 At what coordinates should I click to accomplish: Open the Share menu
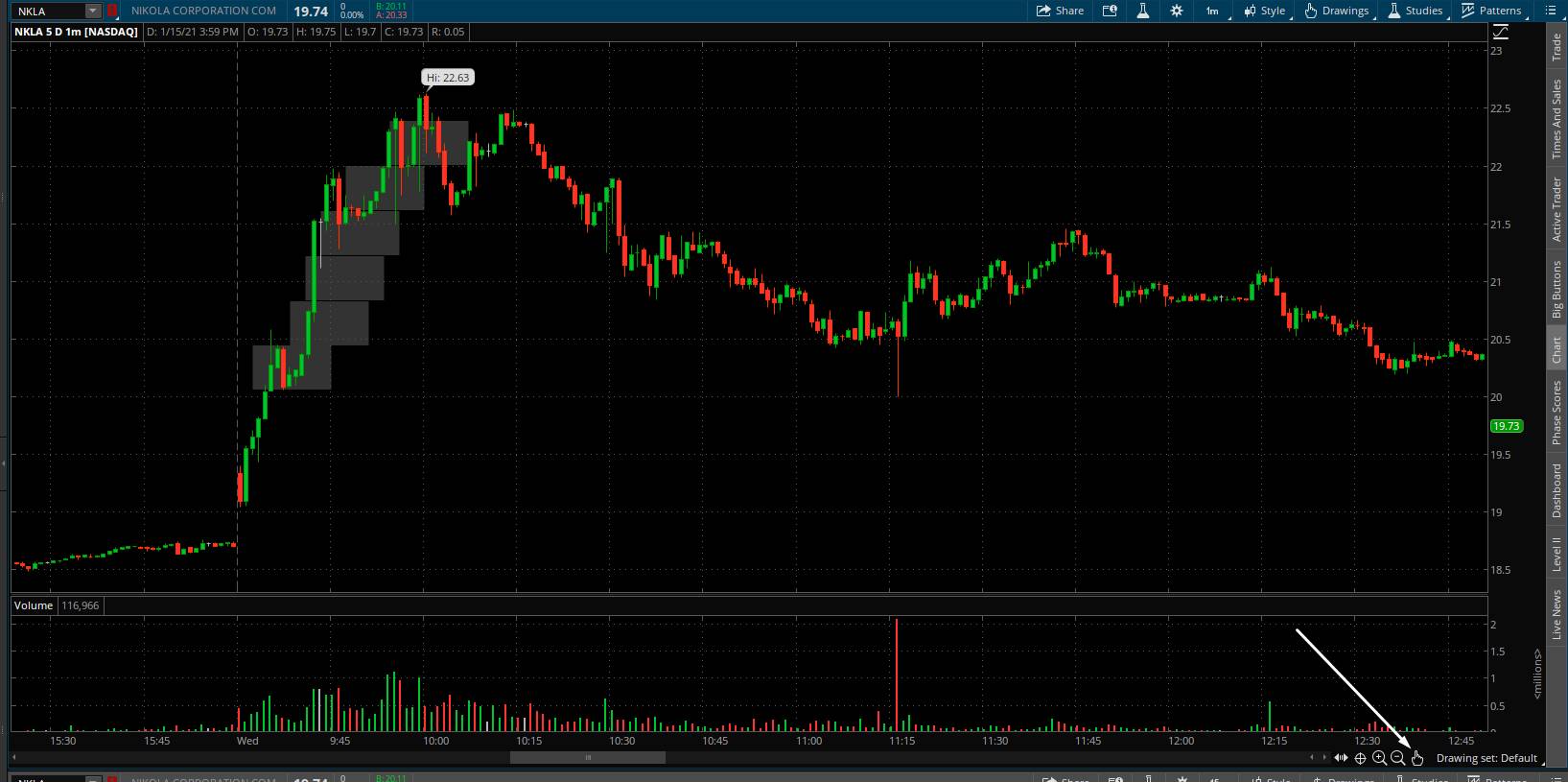(x=1059, y=11)
